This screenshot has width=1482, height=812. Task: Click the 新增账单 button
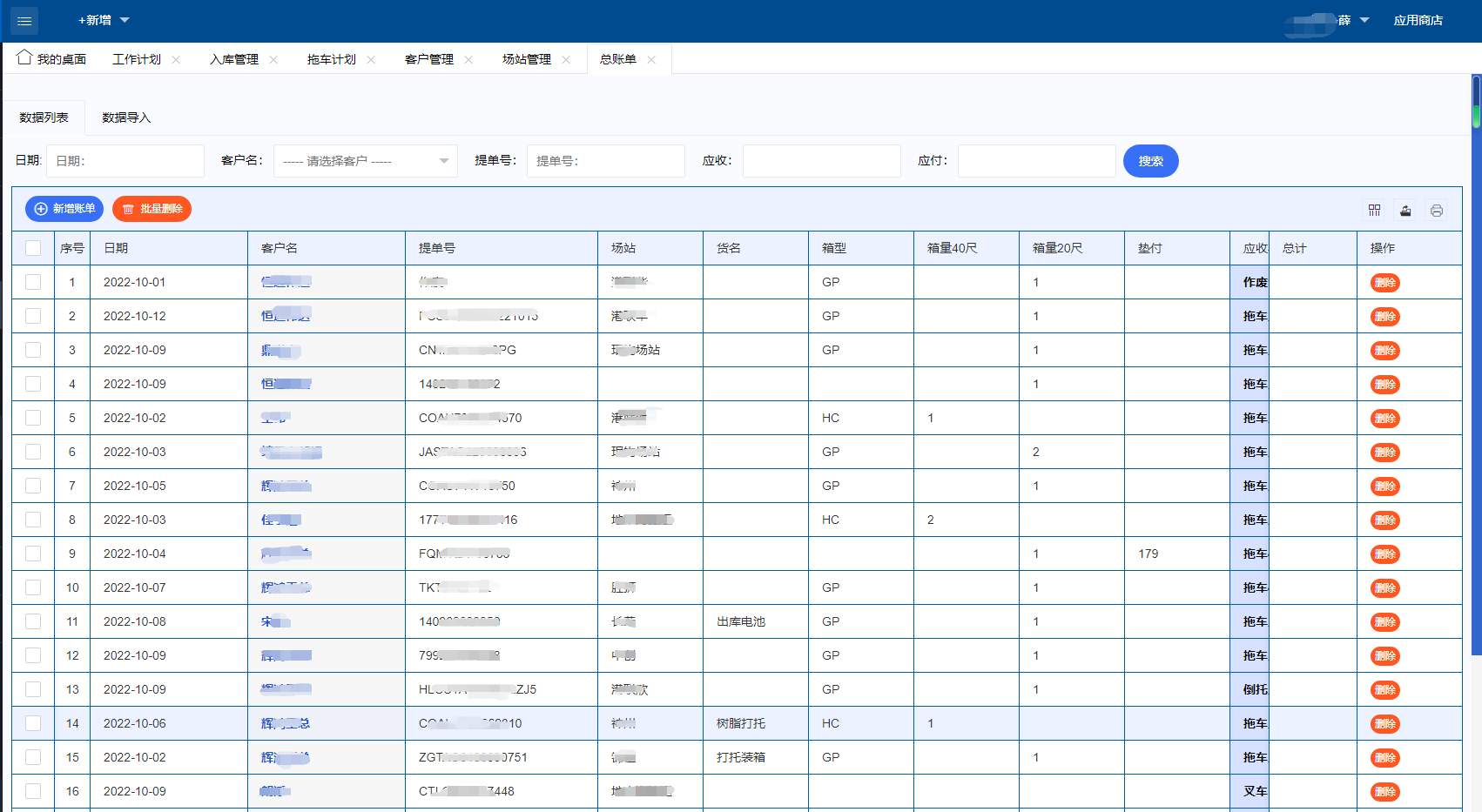point(64,209)
